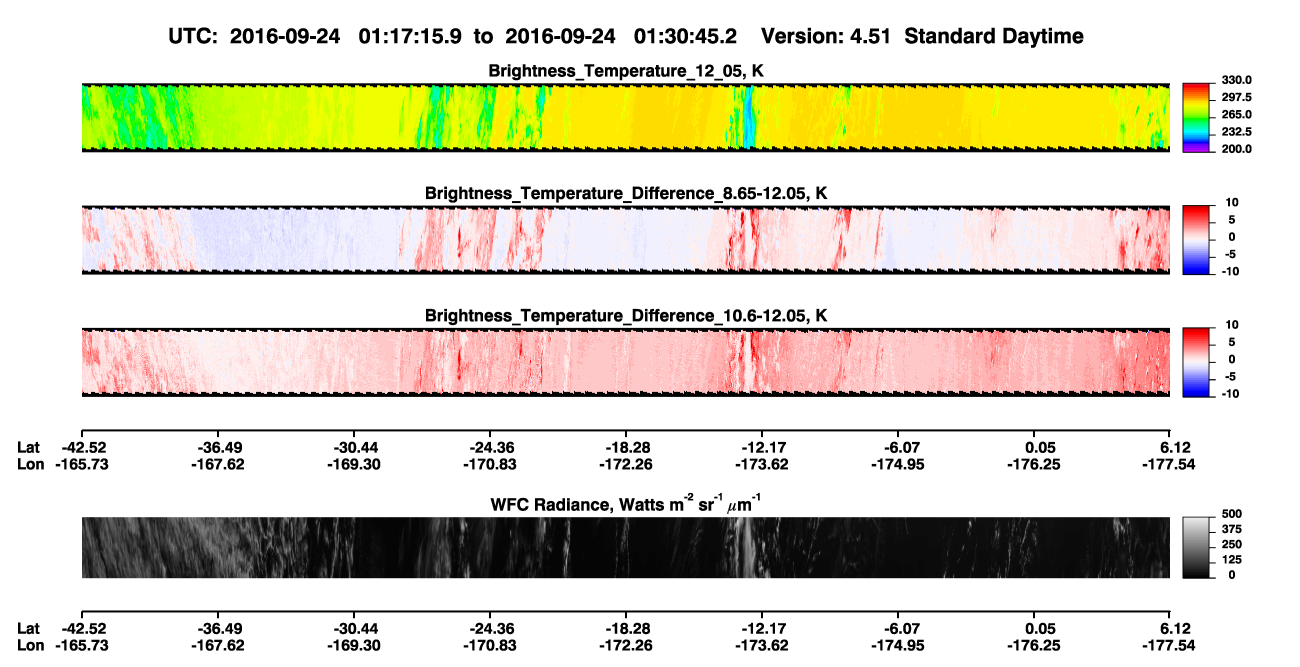
Task: Select the 10.6-12.05 difference image strip
Action: pos(625,362)
